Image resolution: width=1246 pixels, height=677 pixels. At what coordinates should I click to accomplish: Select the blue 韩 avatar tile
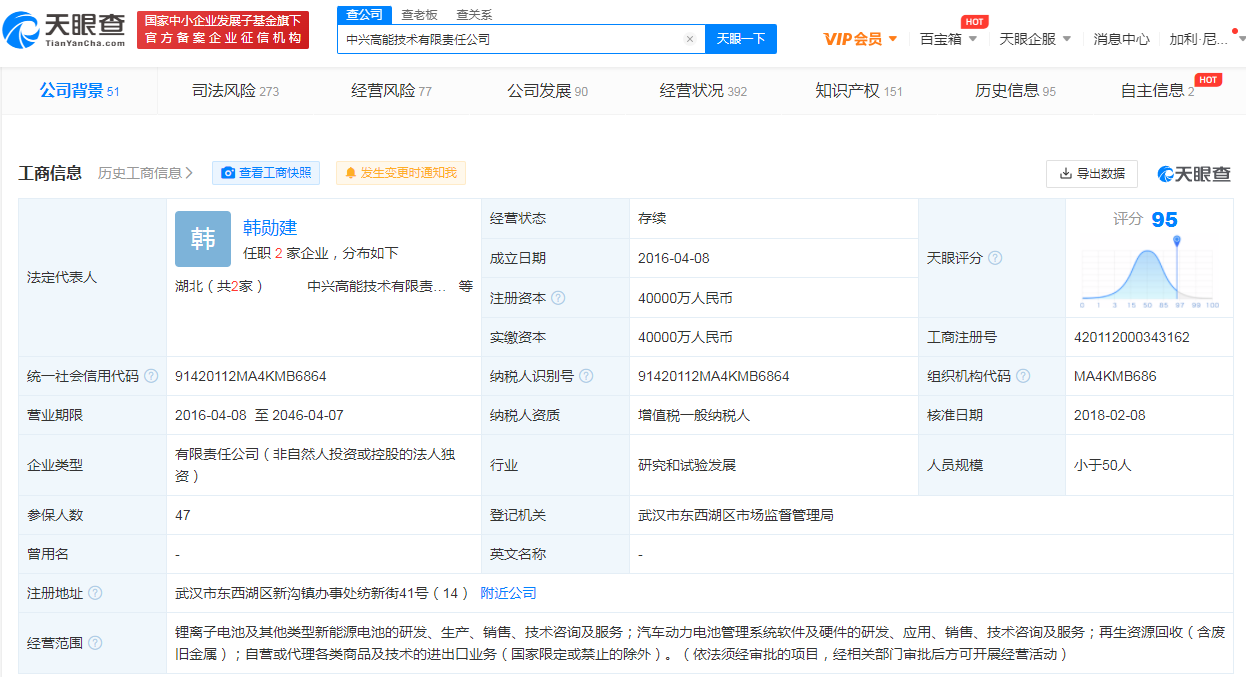tap(203, 238)
